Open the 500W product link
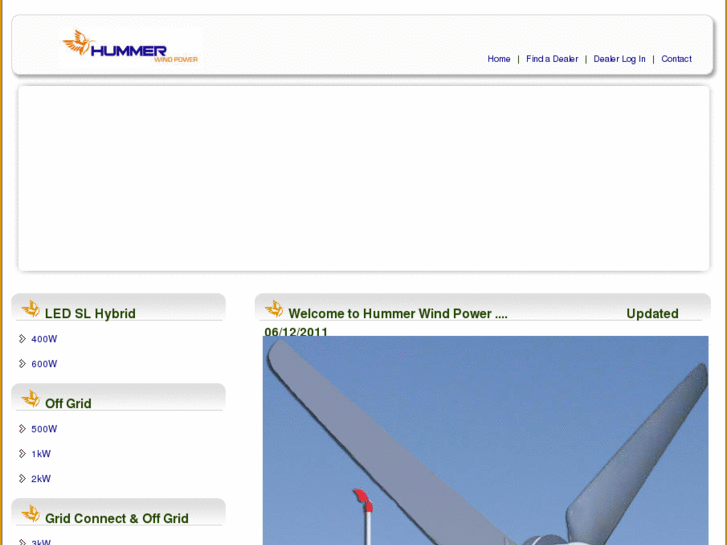 [x=44, y=429]
